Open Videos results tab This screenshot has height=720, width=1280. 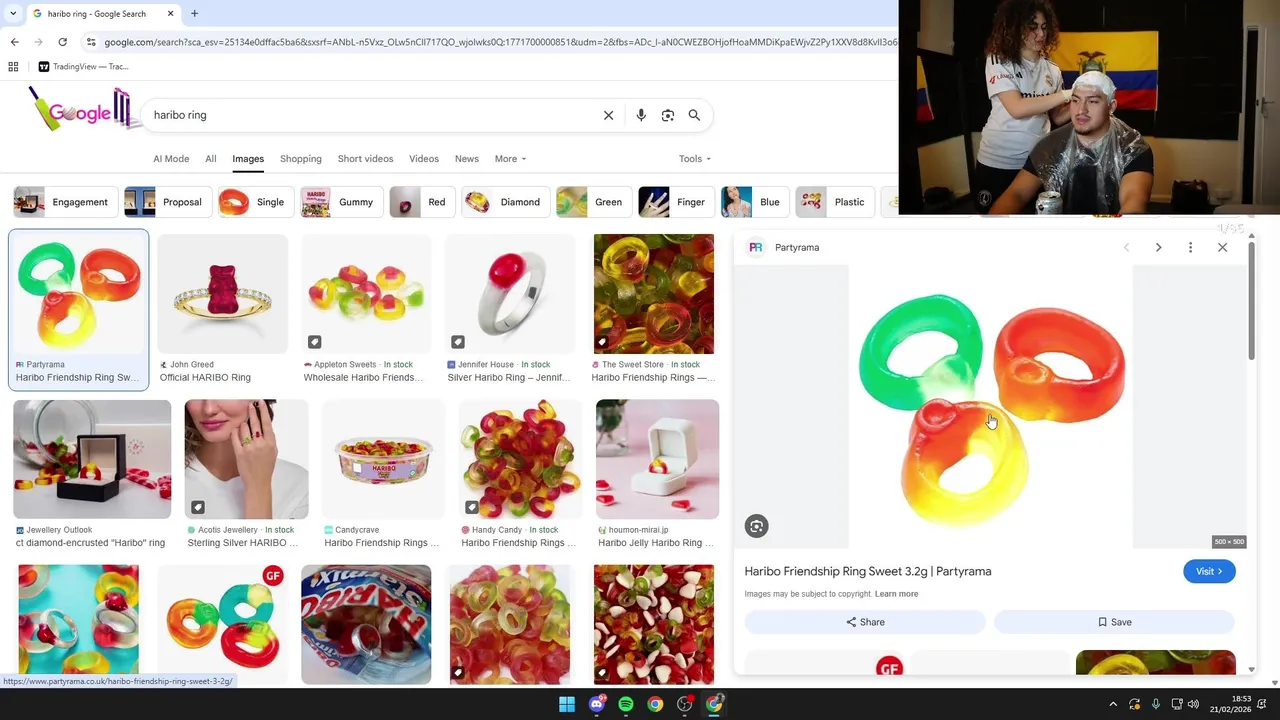[x=424, y=159]
